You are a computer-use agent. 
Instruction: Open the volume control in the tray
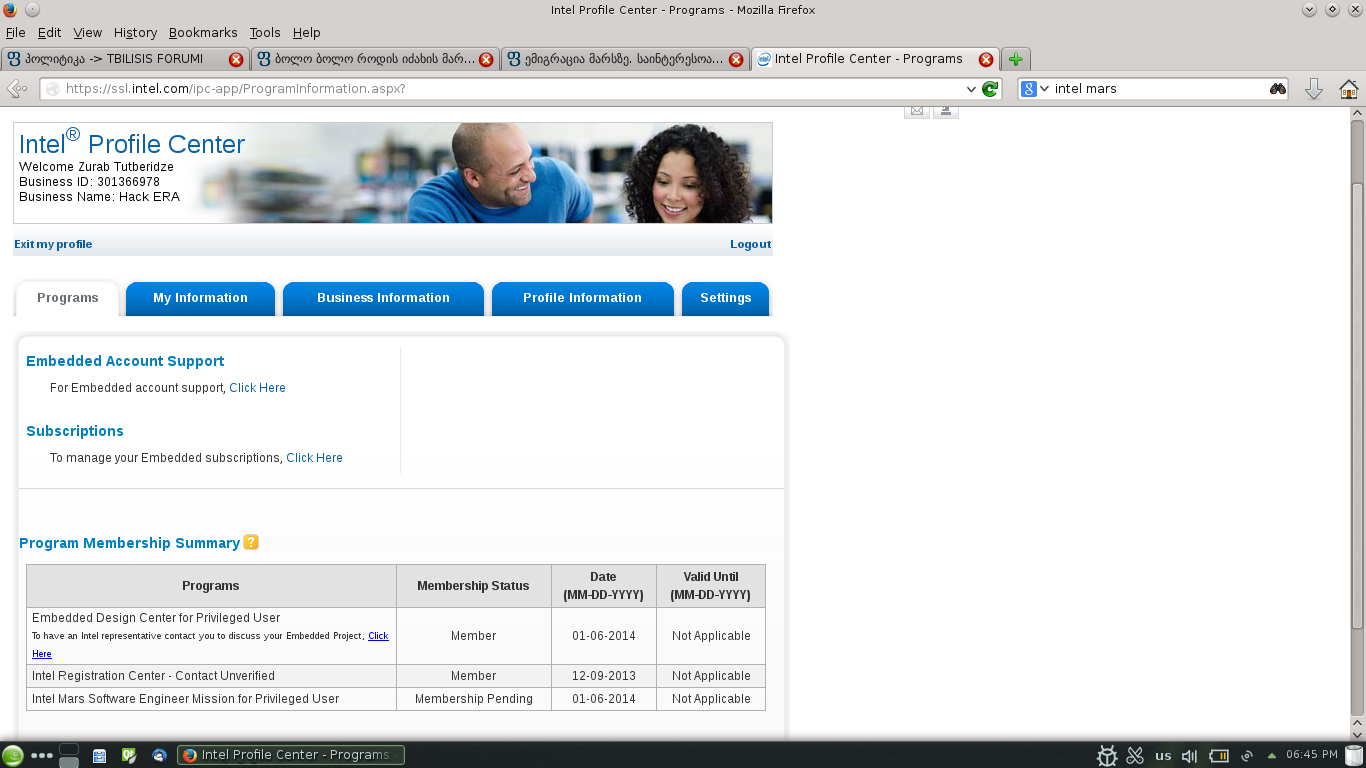pyautogui.click(x=1190, y=756)
